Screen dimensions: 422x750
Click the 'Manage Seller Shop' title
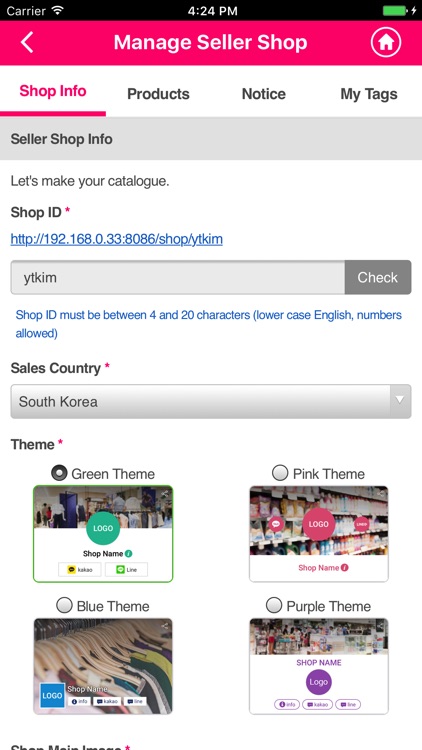pyautogui.click(x=211, y=42)
